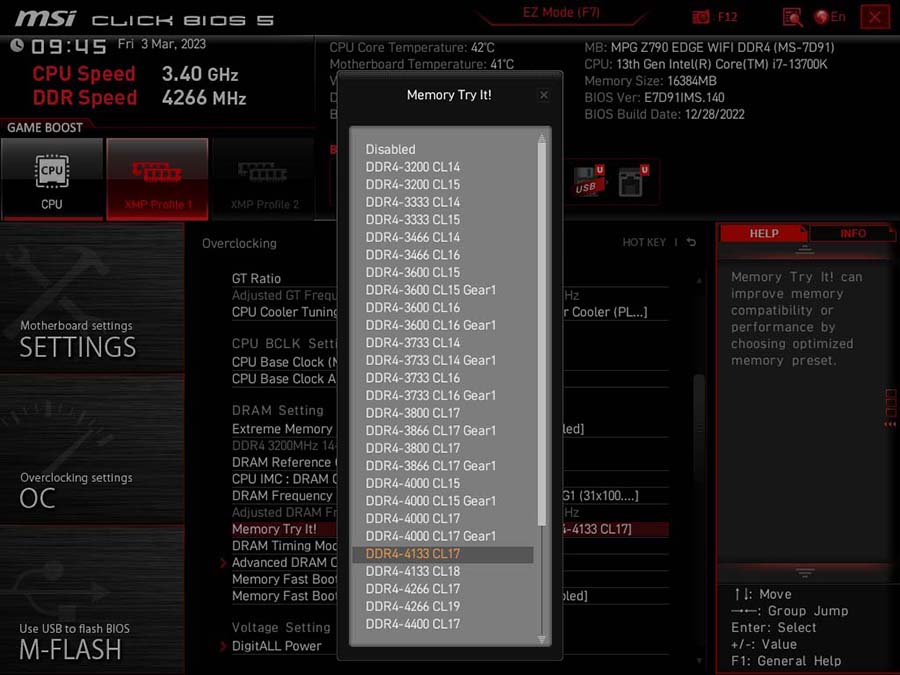Select DDR4-3200 CL15 preset
The height and width of the screenshot is (675, 900).
coord(413,185)
